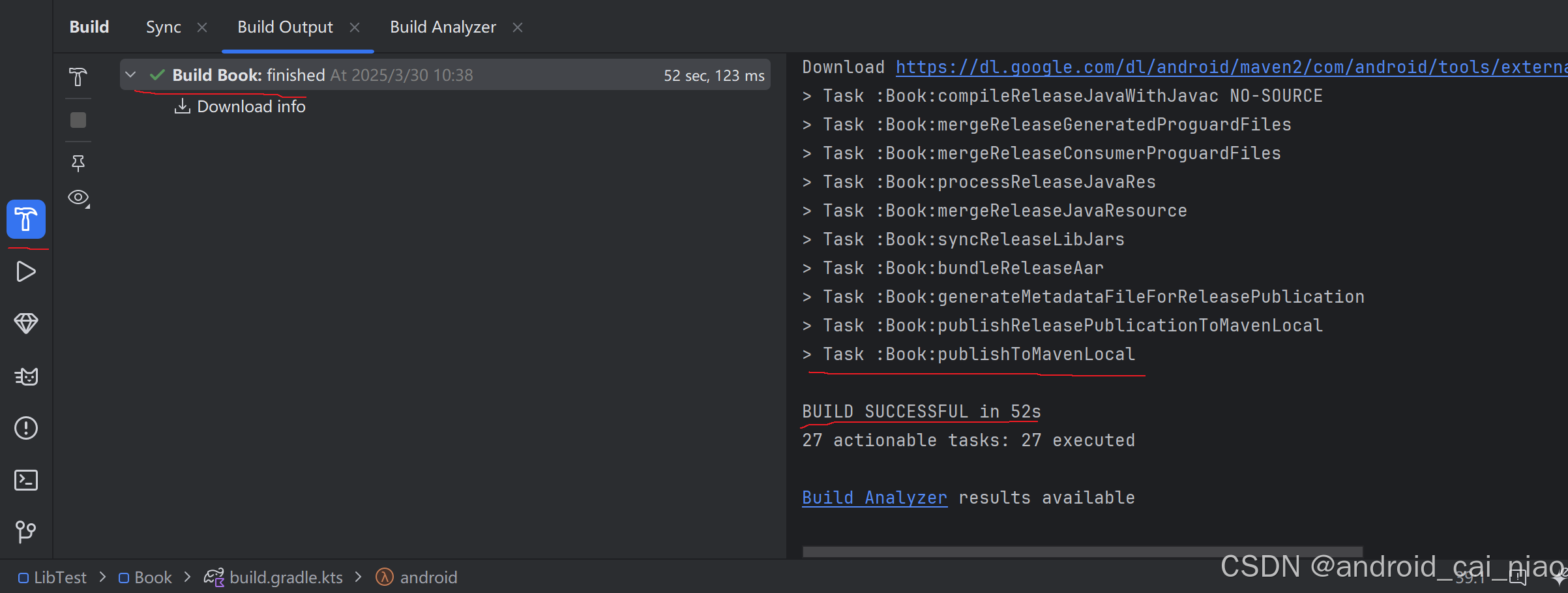
Task: Click the Task :Book:bundleReleaseAar line
Action: [x=953, y=268]
